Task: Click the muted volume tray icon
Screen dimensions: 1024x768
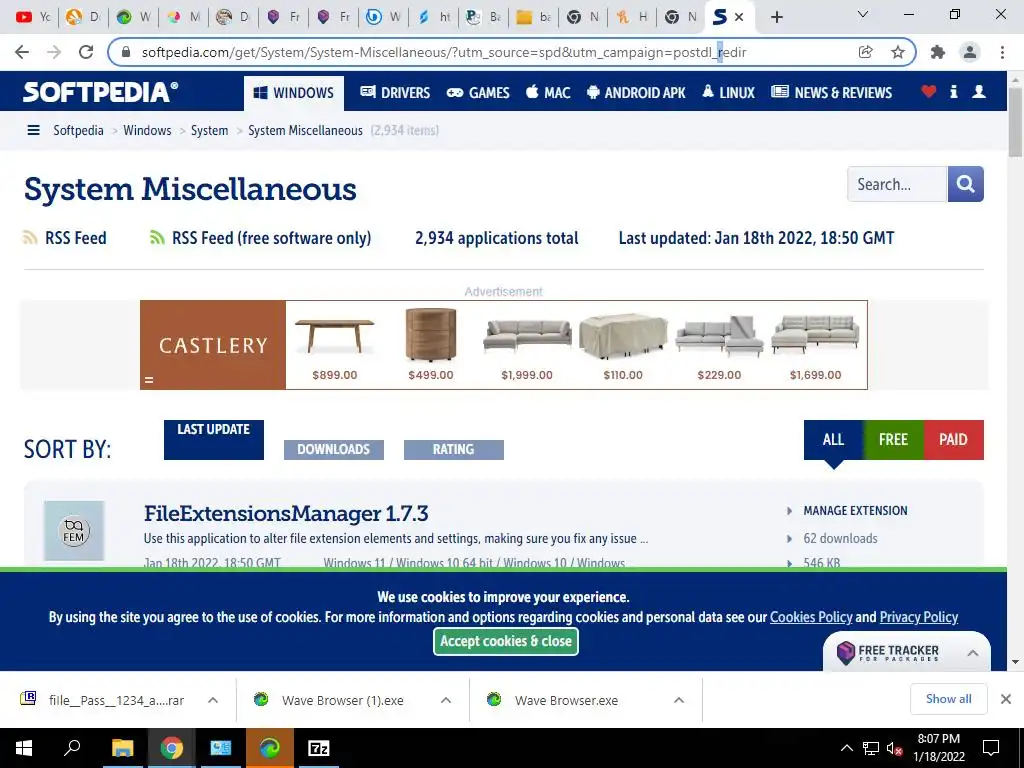Action: [x=894, y=748]
